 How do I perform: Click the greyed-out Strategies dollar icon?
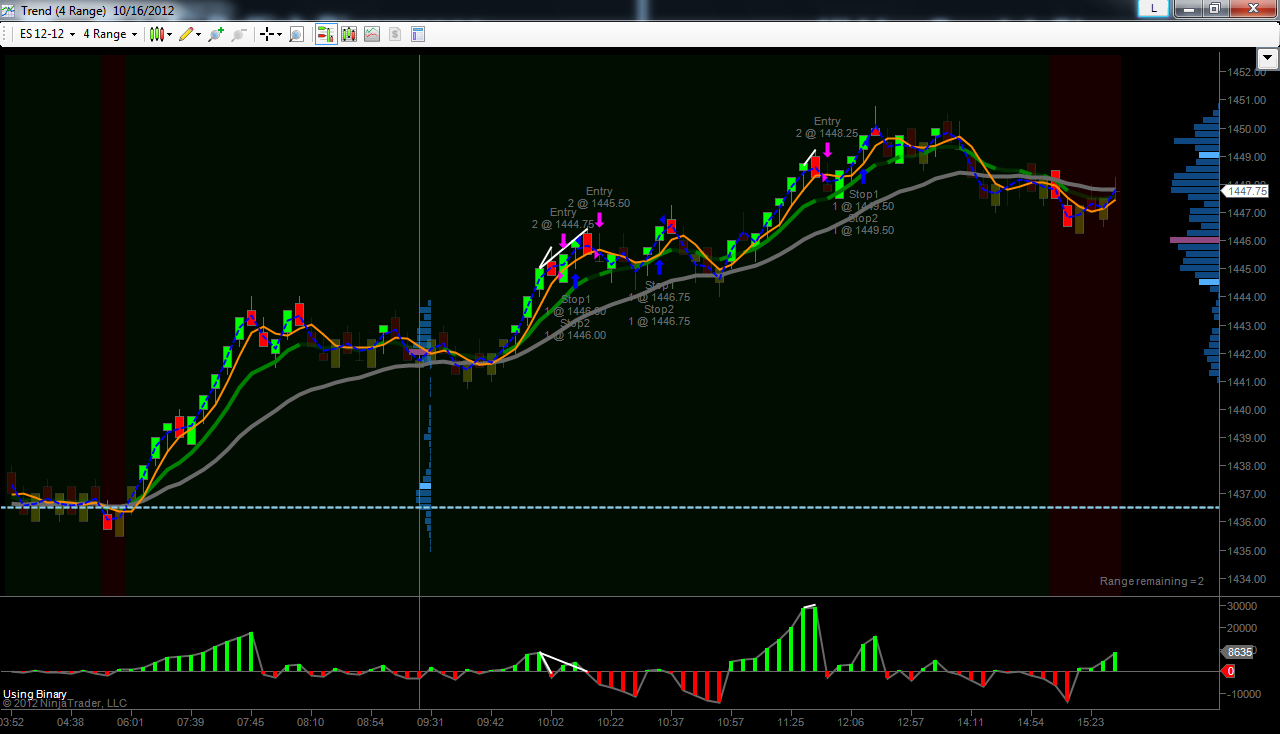pos(395,34)
